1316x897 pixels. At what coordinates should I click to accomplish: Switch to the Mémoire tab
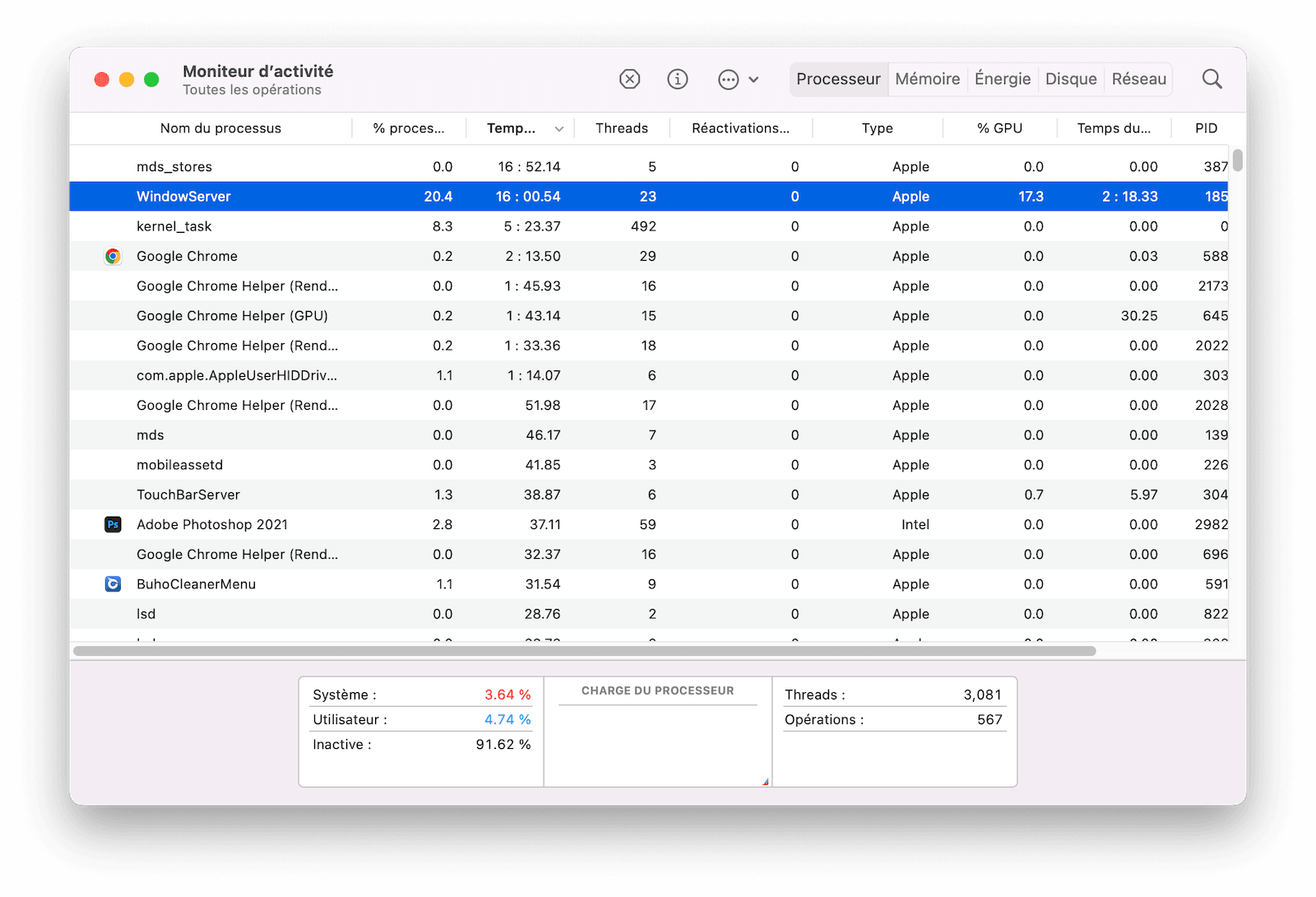pos(927,79)
